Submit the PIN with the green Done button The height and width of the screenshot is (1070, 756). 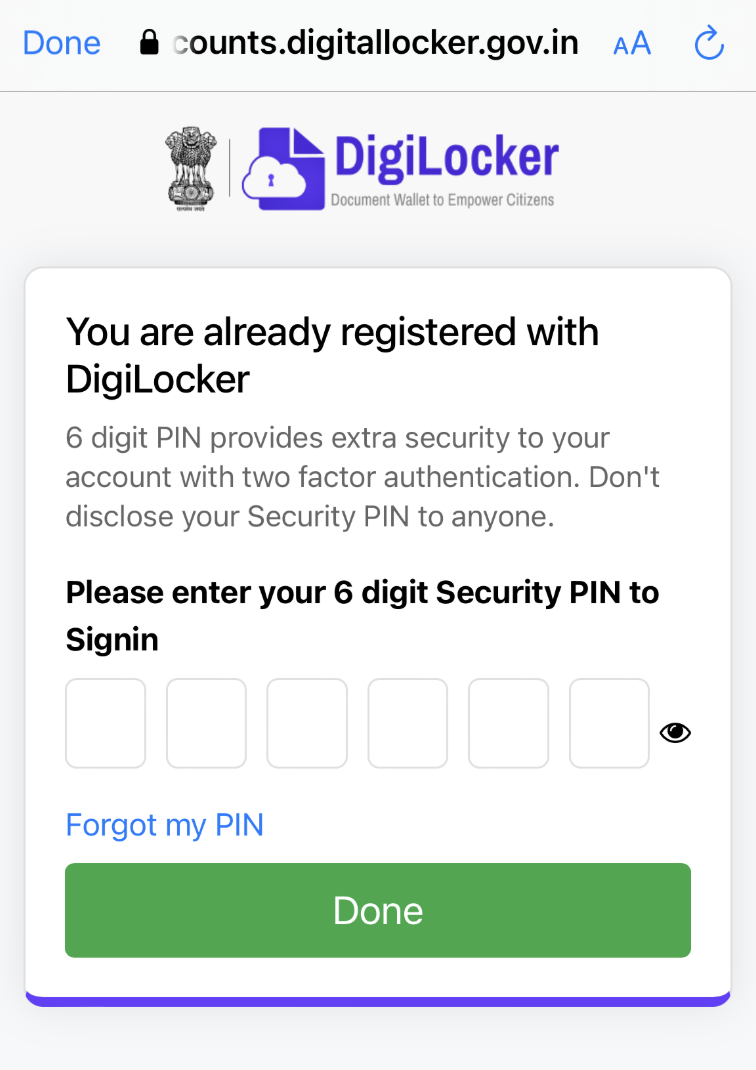(378, 910)
